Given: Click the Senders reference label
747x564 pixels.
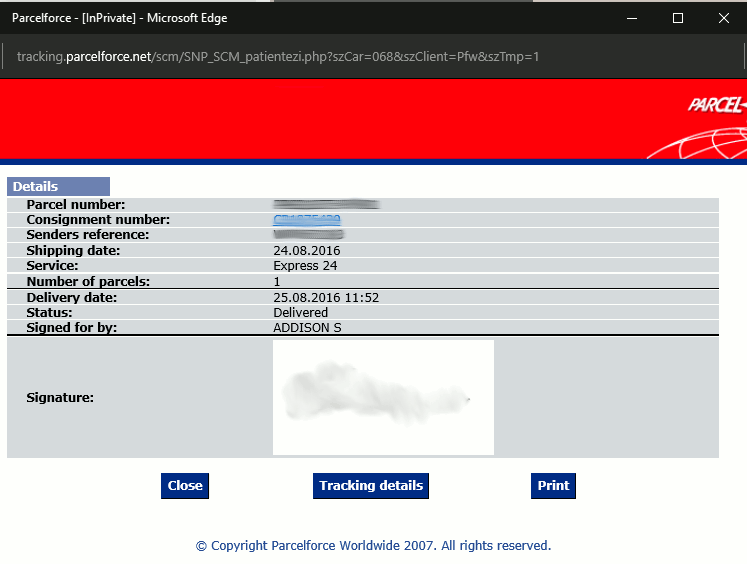Looking at the screenshot, I should [88, 234].
